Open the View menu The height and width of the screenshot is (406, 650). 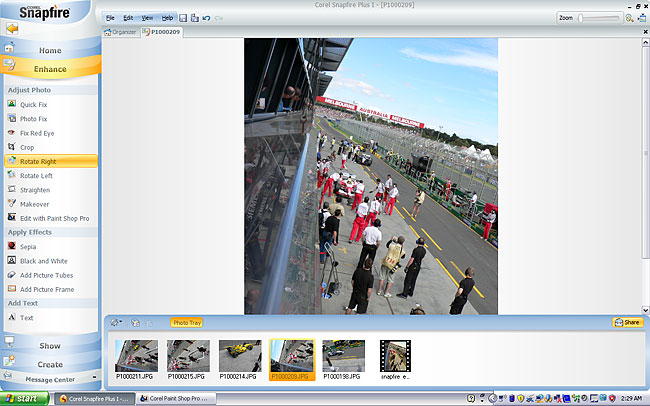pyautogui.click(x=147, y=18)
